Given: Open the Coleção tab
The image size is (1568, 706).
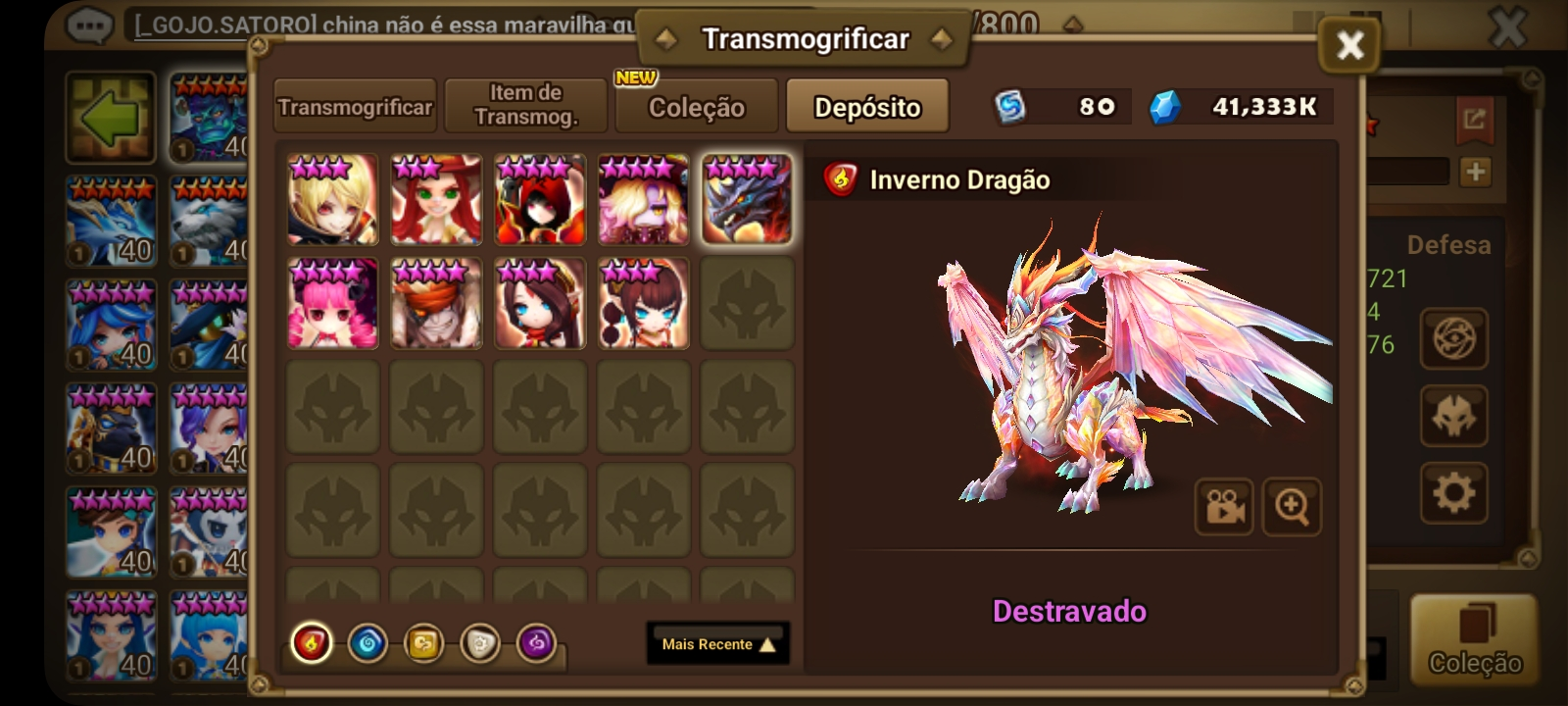Looking at the screenshot, I should click(697, 107).
